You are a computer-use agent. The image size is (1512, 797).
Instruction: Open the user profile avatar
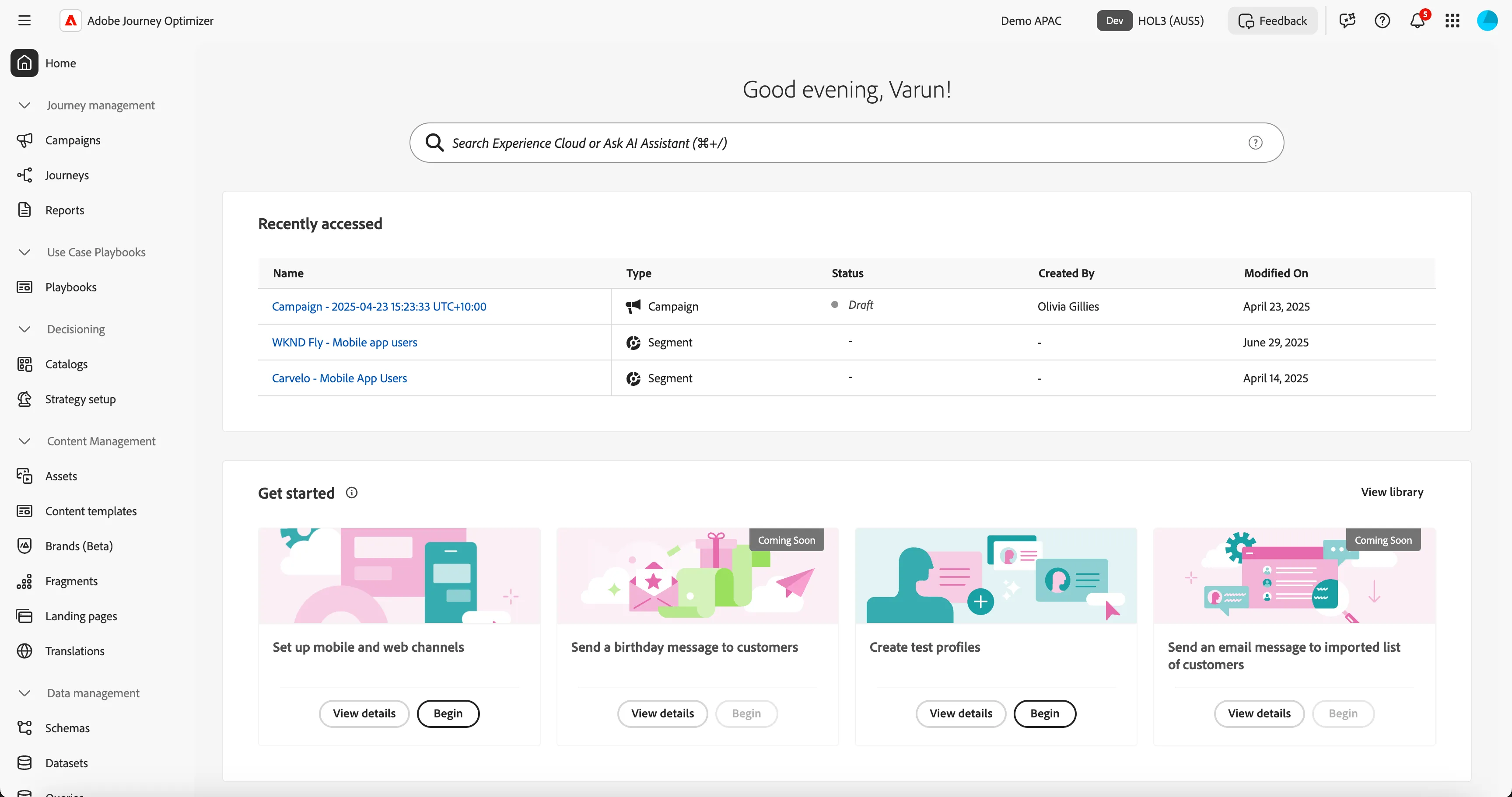point(1487,21)
